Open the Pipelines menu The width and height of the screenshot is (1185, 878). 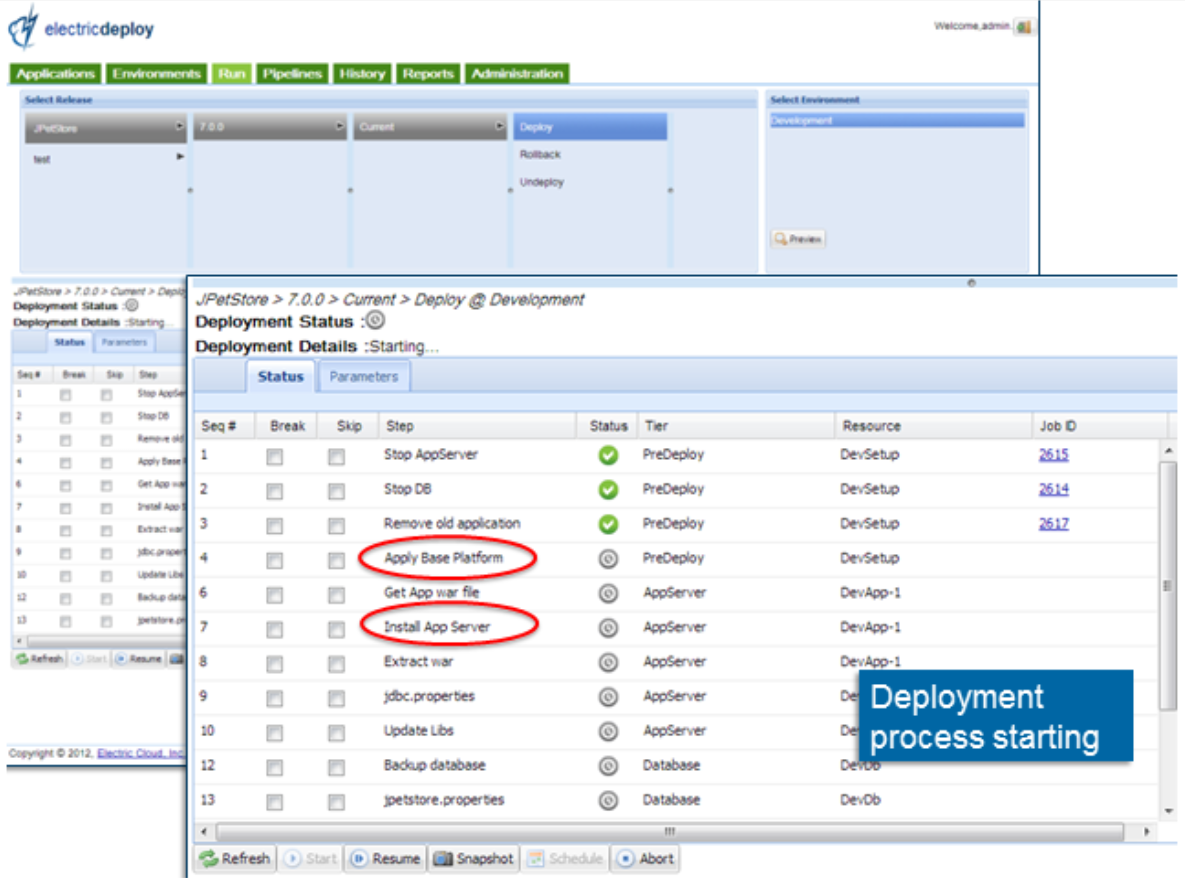tap(292, 73)
